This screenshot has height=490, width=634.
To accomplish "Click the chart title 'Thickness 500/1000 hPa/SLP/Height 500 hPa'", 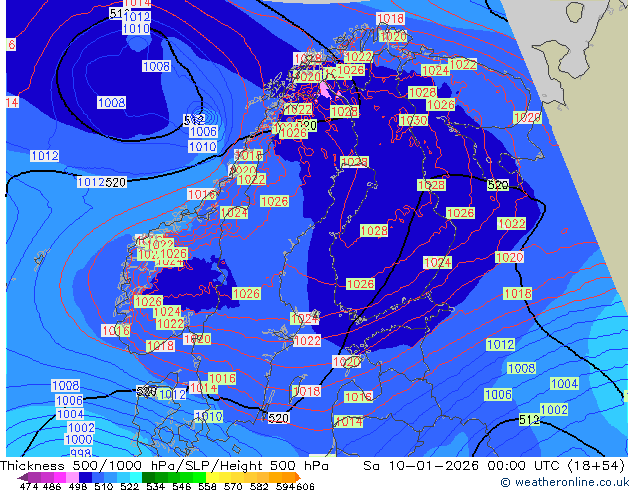I will click(164, 466).
